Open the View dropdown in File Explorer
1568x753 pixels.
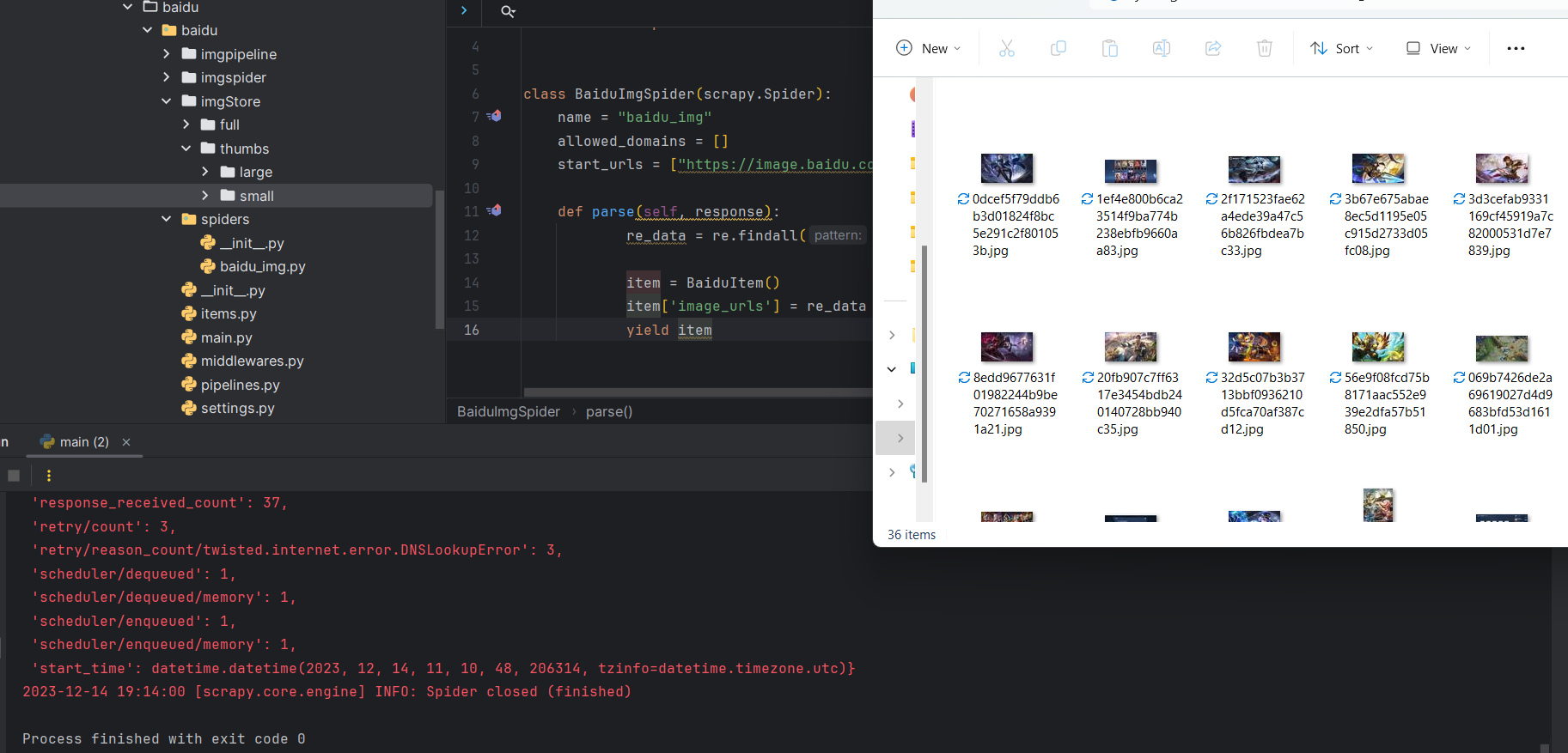pyautogui.click(x=1438, y=48)
